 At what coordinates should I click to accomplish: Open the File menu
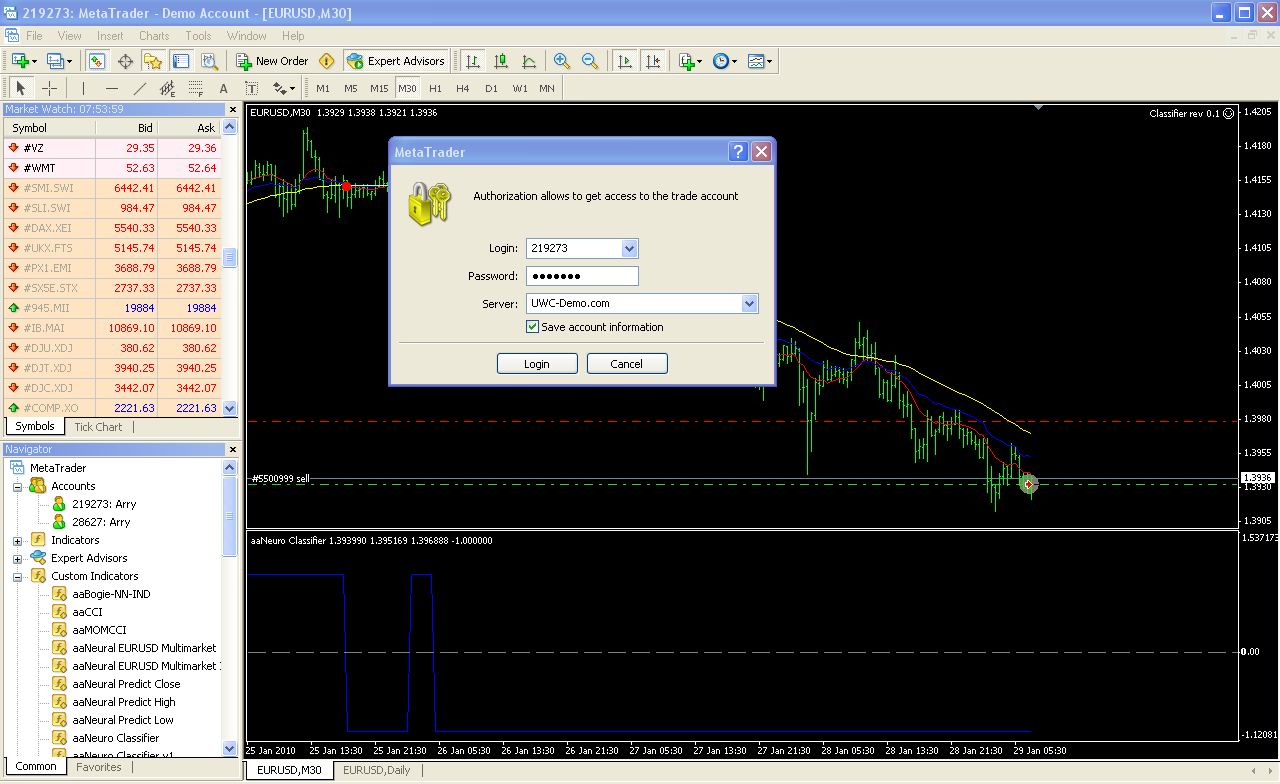[34, 35]
